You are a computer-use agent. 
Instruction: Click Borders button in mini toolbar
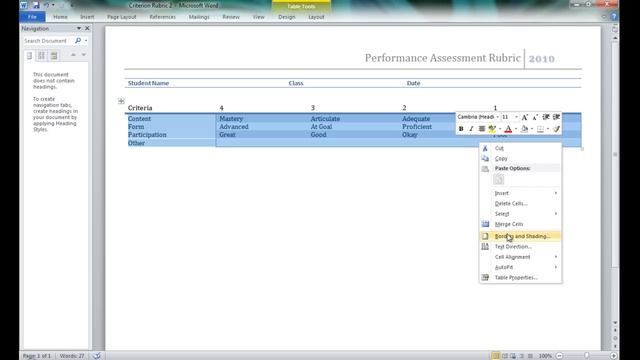(540, 129)
